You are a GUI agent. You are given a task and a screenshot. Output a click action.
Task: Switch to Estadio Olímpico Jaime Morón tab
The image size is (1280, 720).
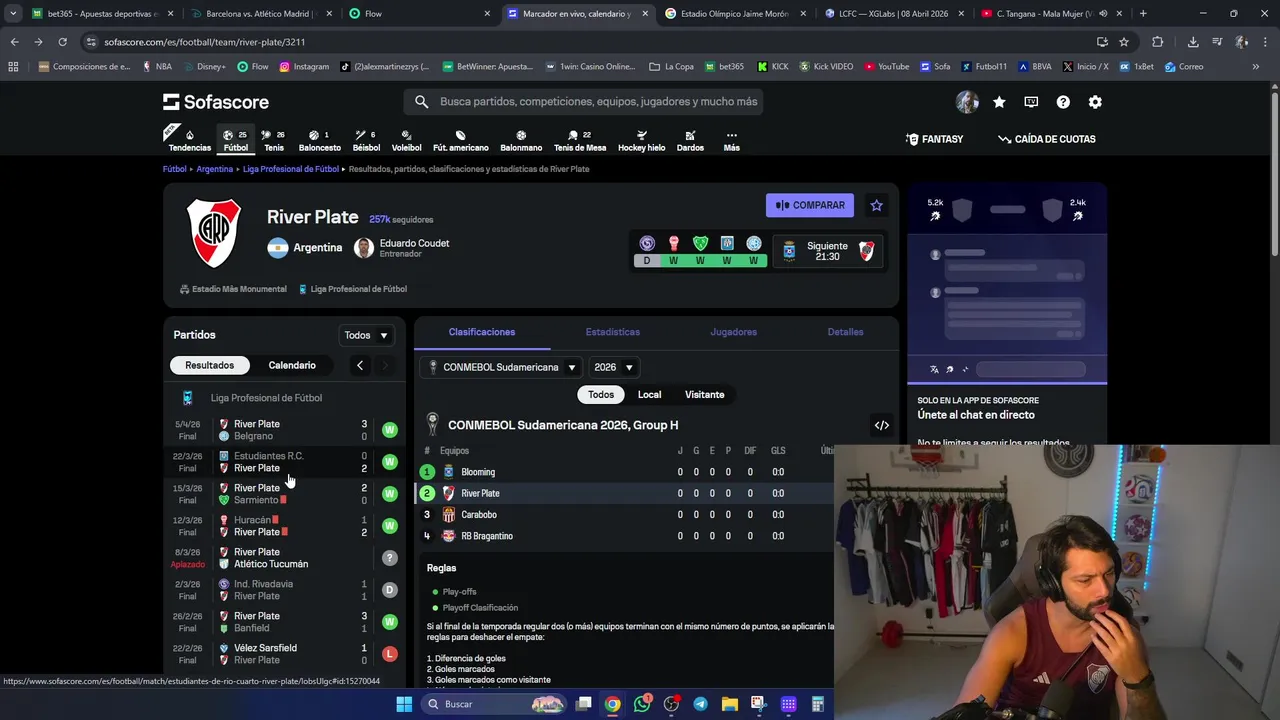[x=736, y=14]
